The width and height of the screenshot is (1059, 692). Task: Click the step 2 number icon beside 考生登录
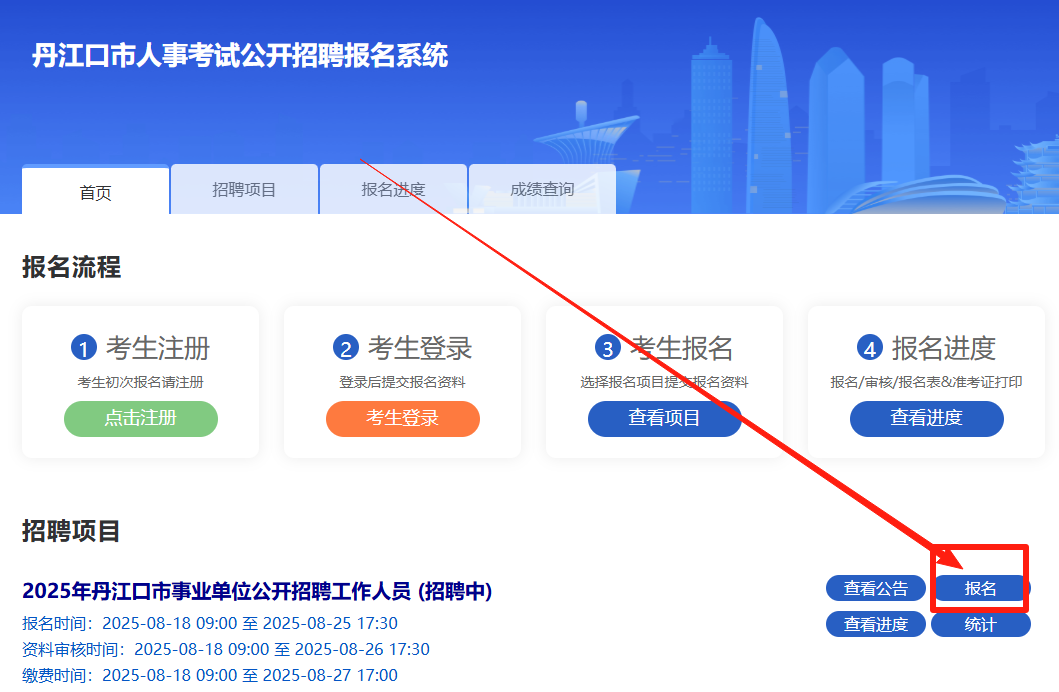tap(346, 348)
